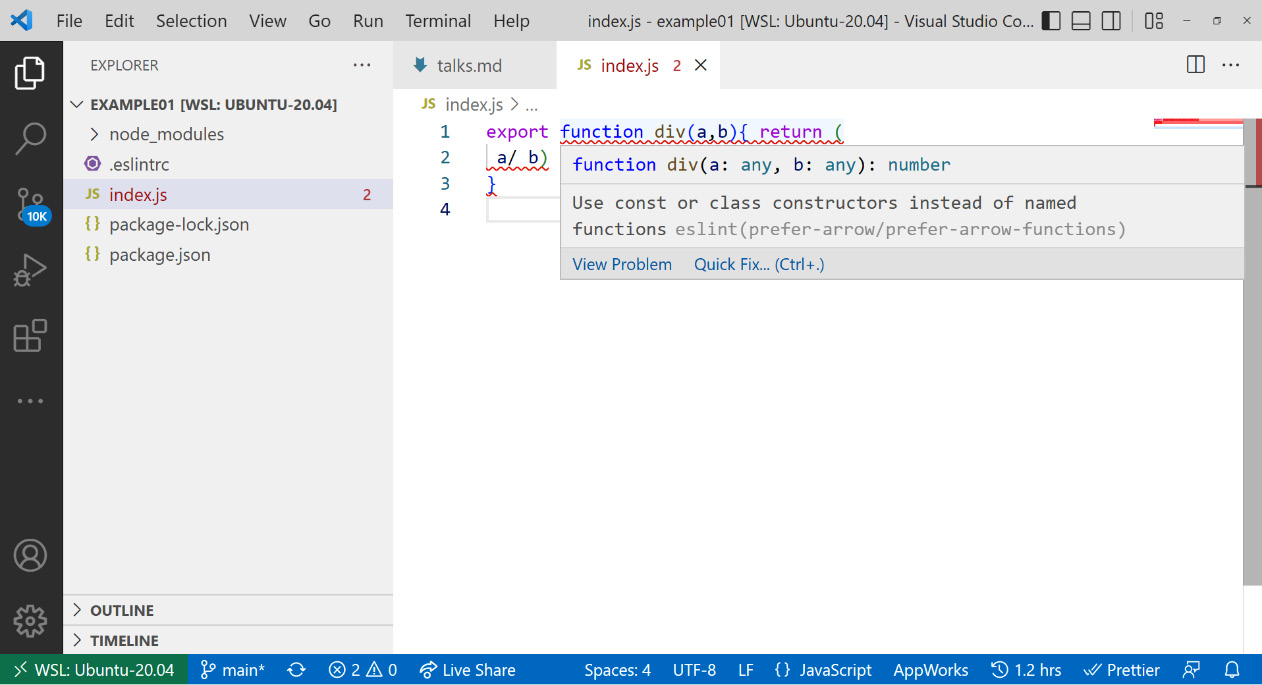The width and height of the screenshot is (1262, 685).
Task: Switch to the talks.md tab
Action: pyautogui.click(x=470, y=64)
